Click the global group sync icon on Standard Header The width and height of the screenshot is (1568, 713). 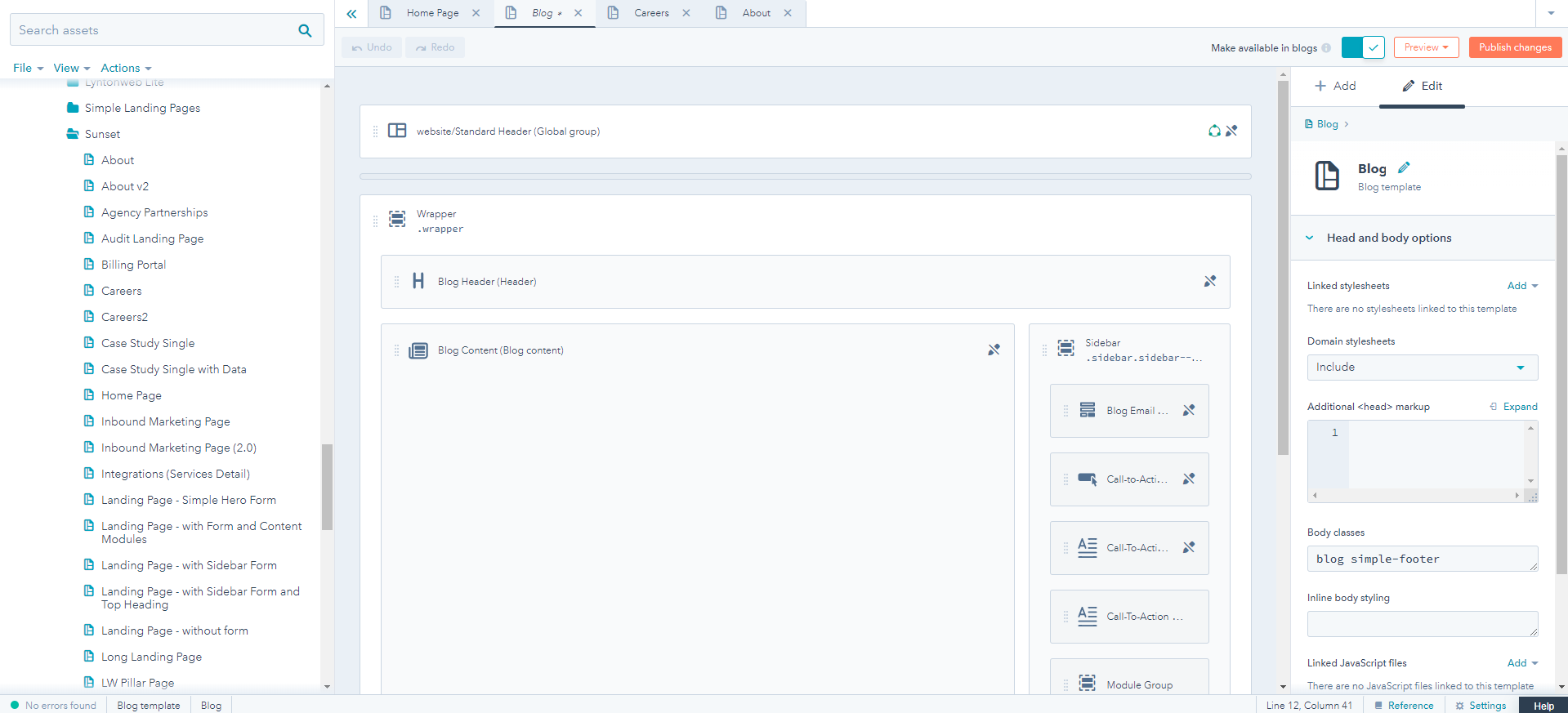pos(1214,131)
